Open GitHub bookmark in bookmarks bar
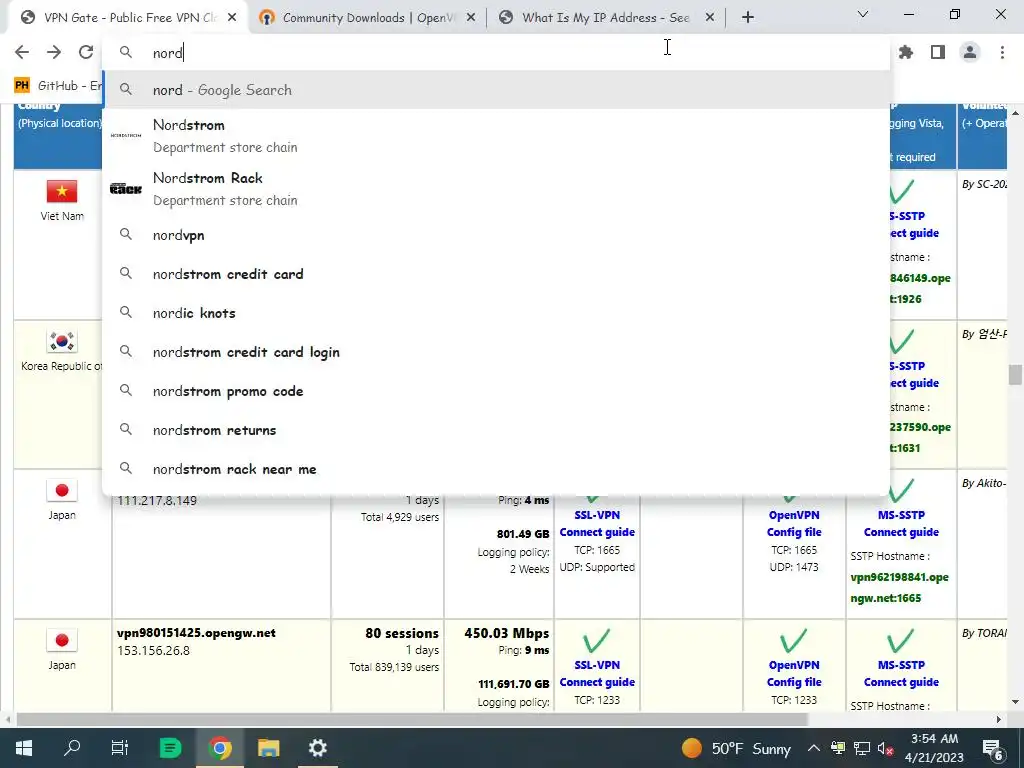 (57, 86)
